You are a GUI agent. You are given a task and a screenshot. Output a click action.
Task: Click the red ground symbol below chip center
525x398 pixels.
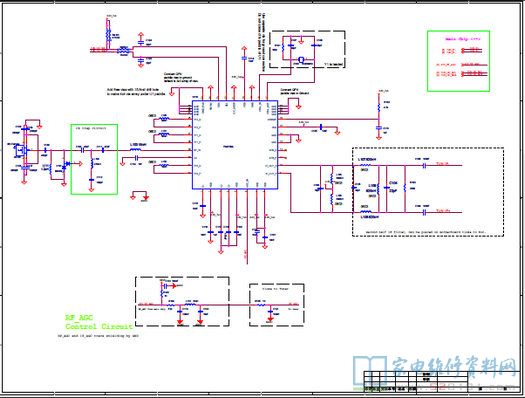(221, 250)
